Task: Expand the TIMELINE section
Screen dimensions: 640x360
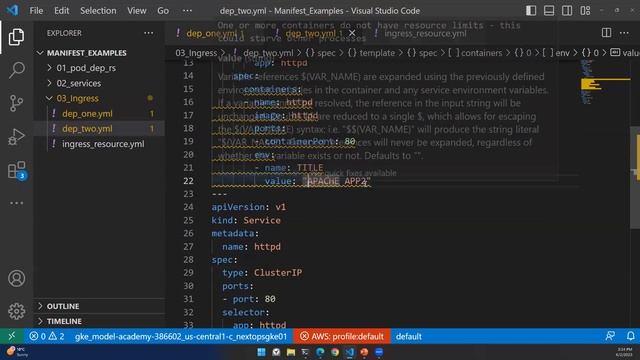Action: 64,321
